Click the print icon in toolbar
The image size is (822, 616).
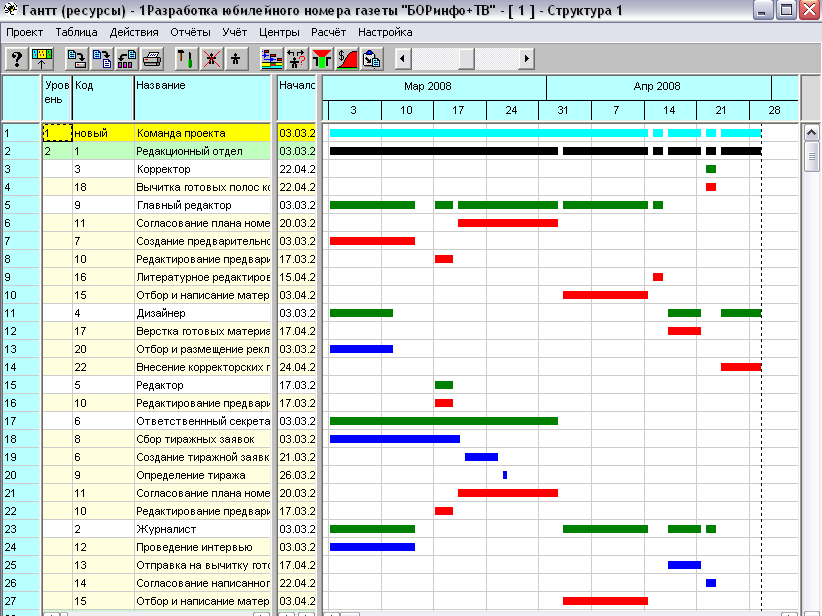pos(152,59)
